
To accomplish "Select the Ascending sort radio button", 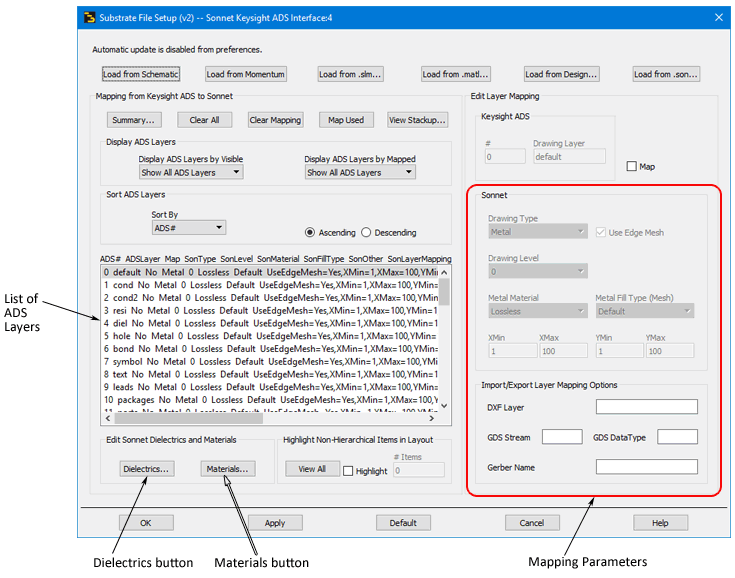I will point(310,233).
